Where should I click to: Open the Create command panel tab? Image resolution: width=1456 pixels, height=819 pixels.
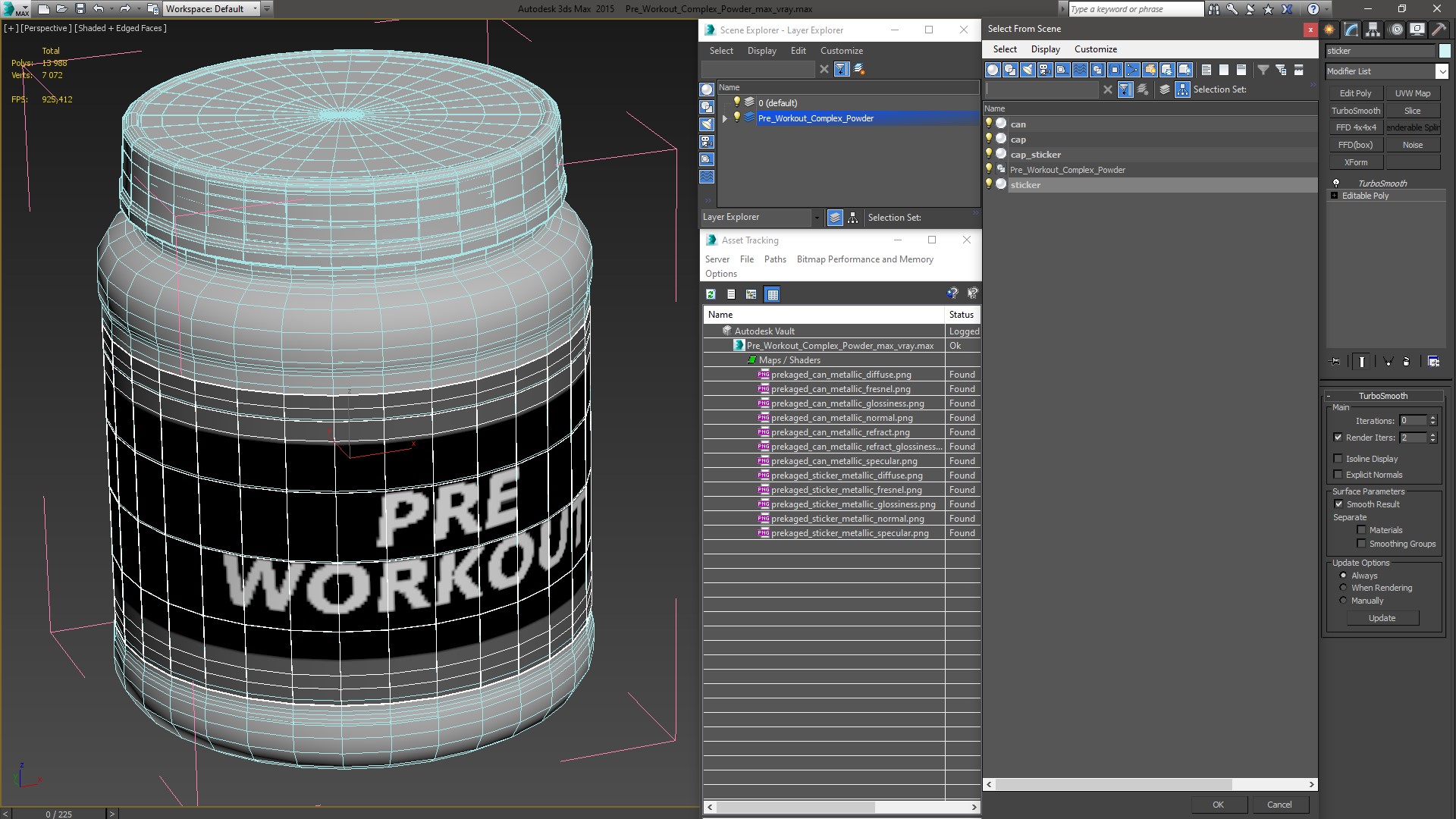pos(1330,30)
